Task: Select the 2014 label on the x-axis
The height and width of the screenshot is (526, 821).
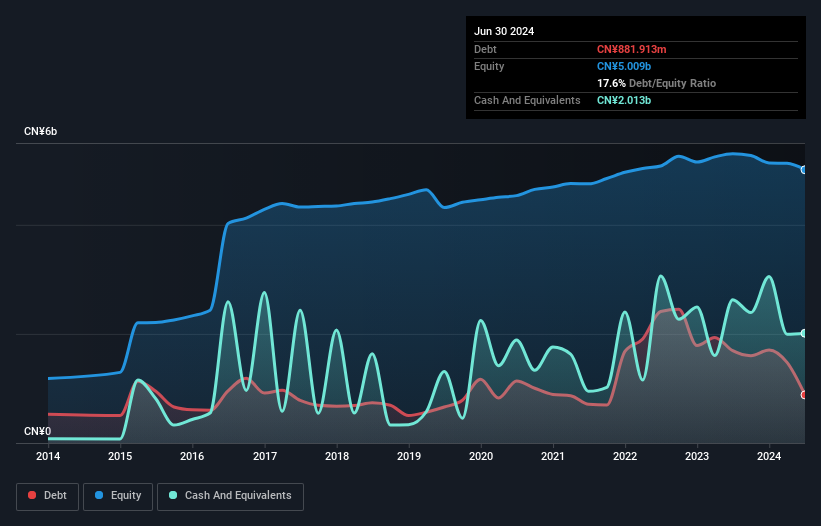Action: click(x=48, y=456)
